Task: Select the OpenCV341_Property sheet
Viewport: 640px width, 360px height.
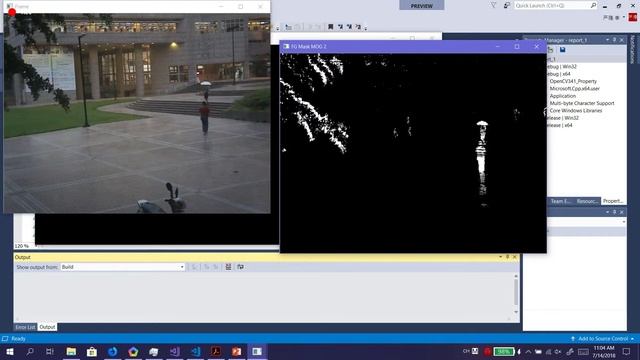Action: (x=573, y=81)
